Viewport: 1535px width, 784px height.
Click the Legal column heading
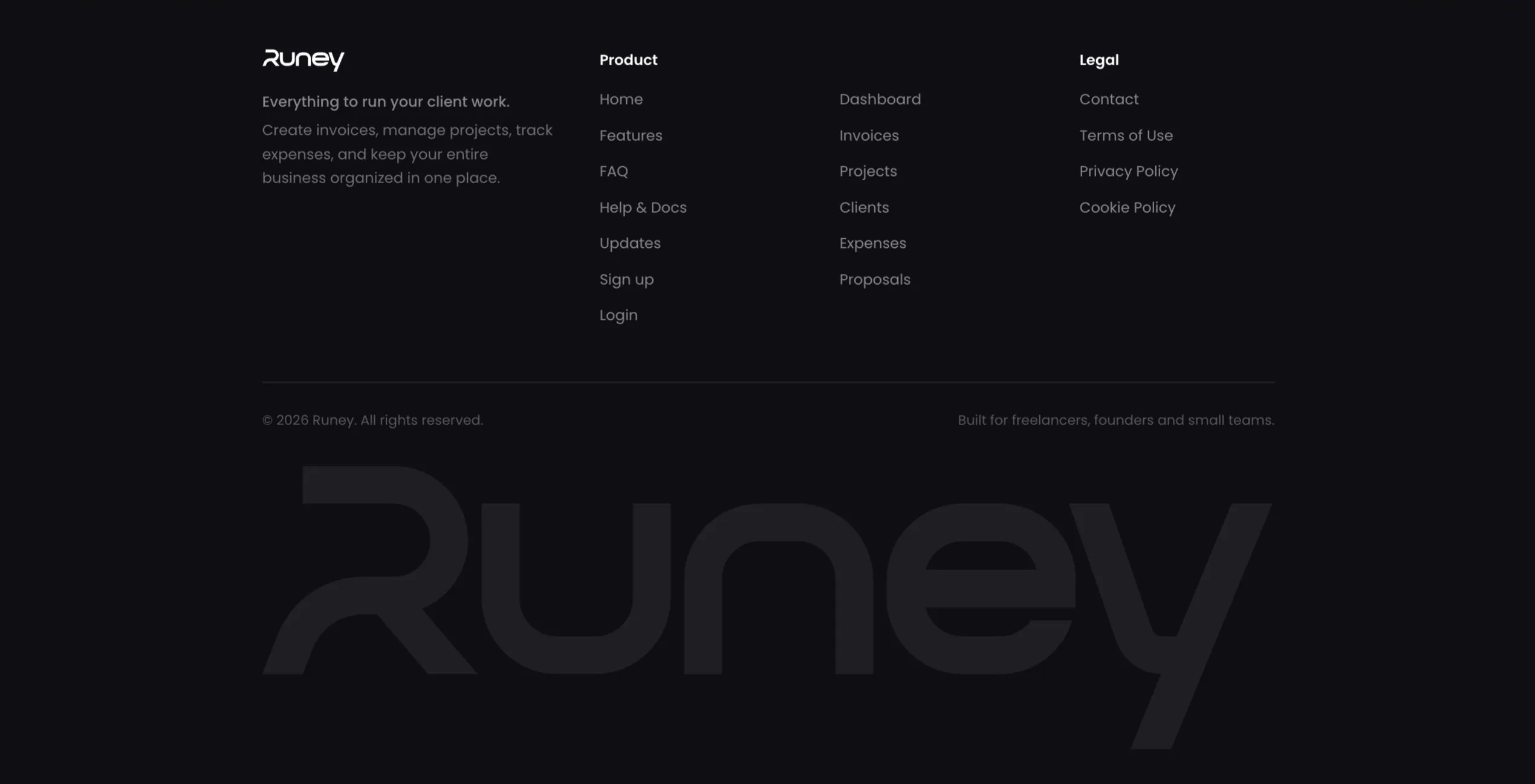[1099, 60]
